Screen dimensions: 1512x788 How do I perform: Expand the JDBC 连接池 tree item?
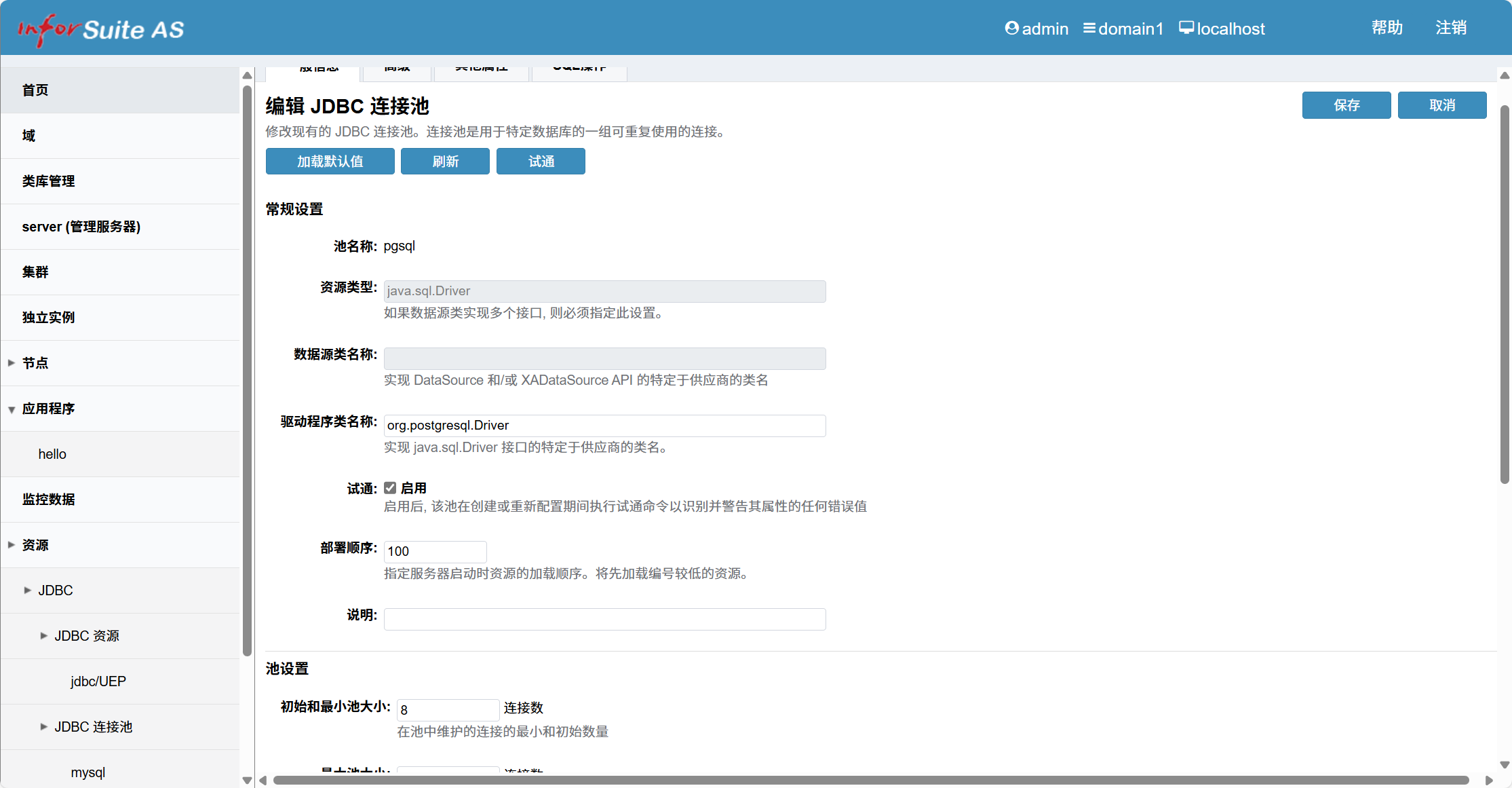[x=43, y=726]
